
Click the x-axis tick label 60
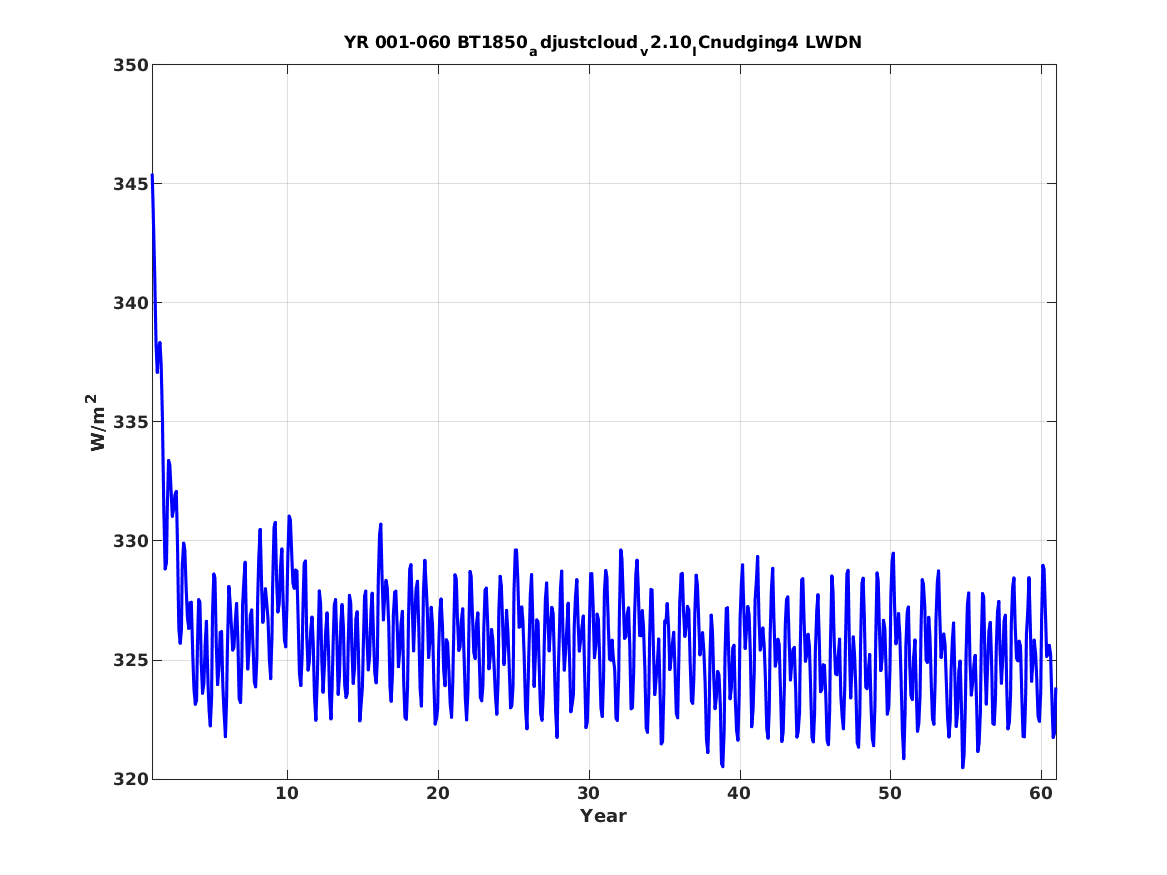tap(1041, 794)
